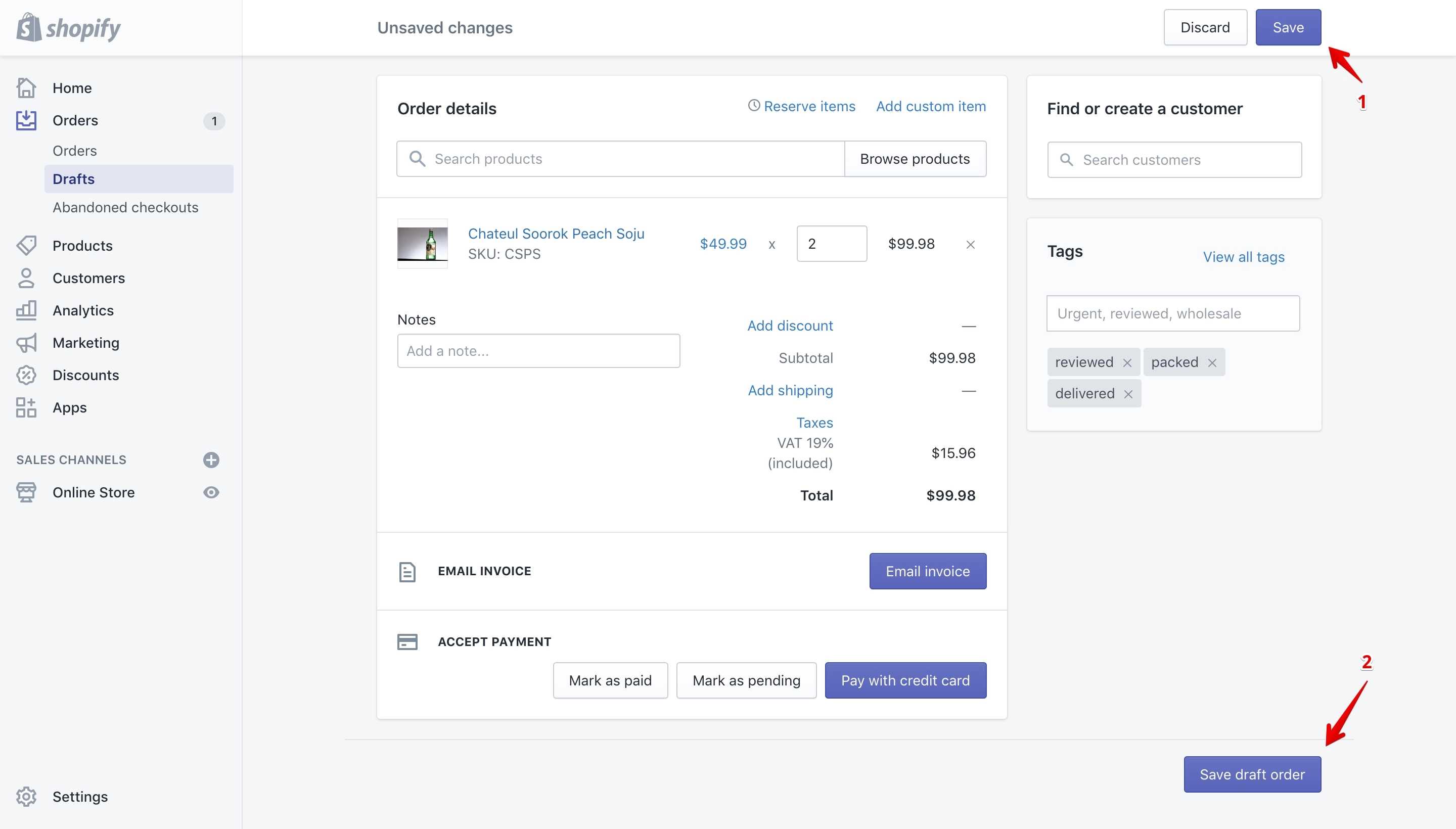The width and height of the screenshot is (1456, 829).
Task: View the online store via the eye icon
Action: [x=211, y=492]
